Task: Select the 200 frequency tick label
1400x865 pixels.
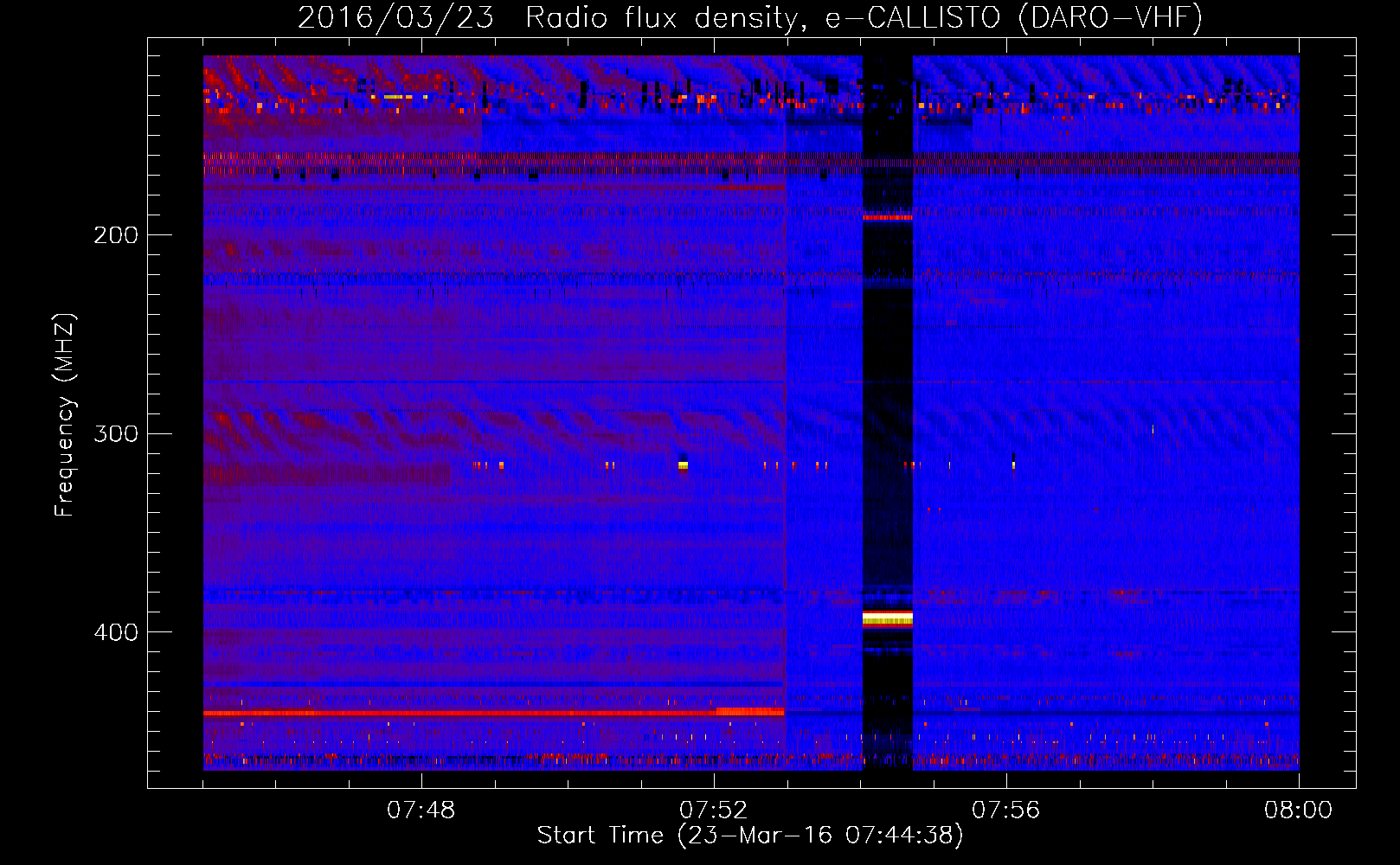Action: [116, 235]
